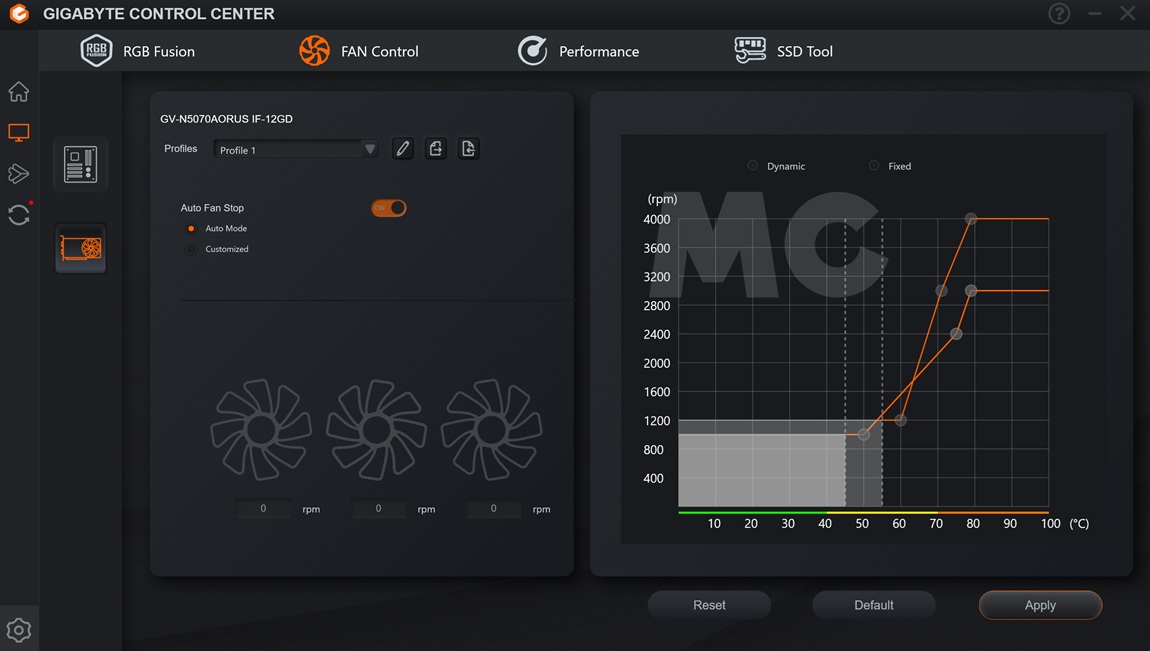Close the Gigabyte Control Center window

tap(1128, 13)
